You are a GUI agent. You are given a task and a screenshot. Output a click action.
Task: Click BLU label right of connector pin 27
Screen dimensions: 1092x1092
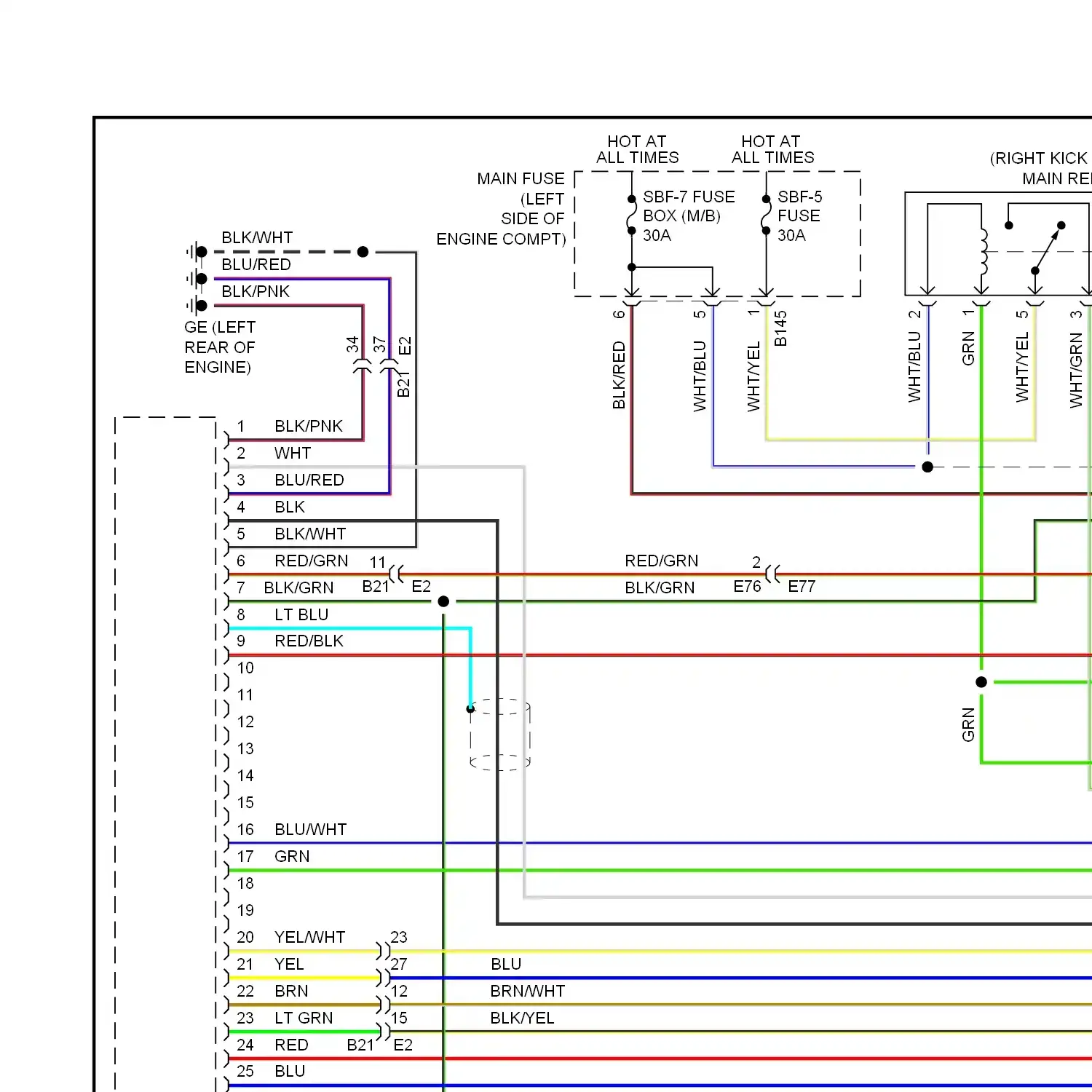[506, 965]
